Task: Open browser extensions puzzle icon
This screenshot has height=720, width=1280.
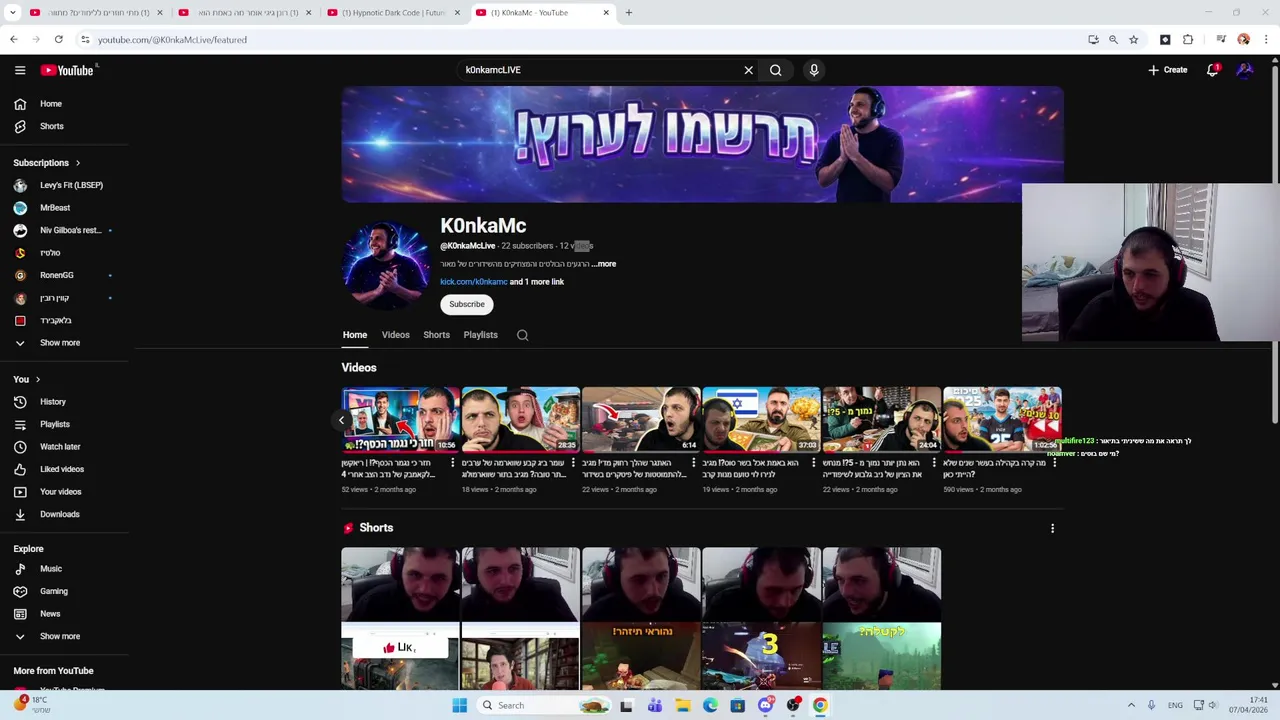Action: click(x=1188, y=40)
